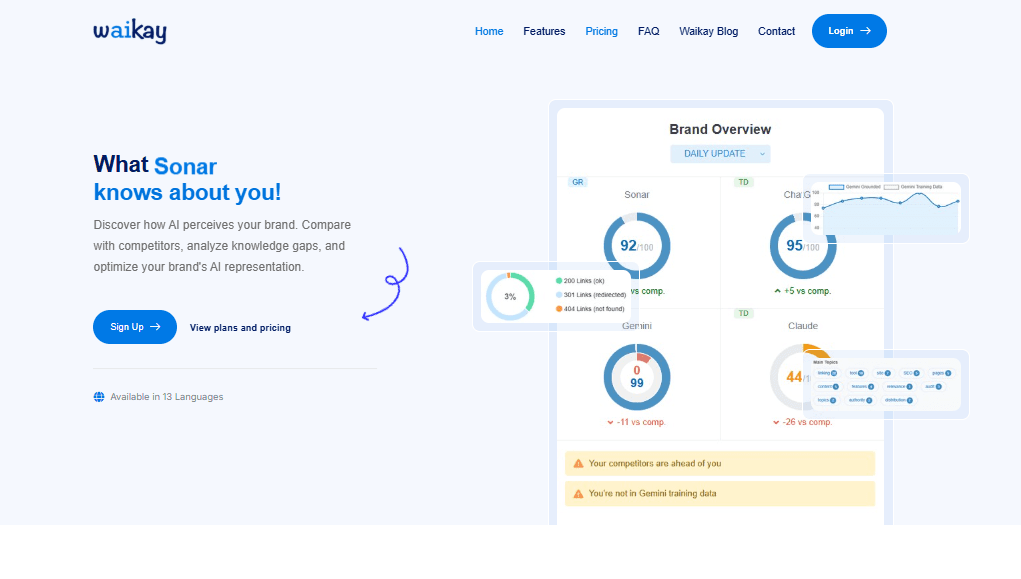Screen dimensions: 1021x579
Task: Follow the View plans and pricing link
Action: click(x=240, y=328)
